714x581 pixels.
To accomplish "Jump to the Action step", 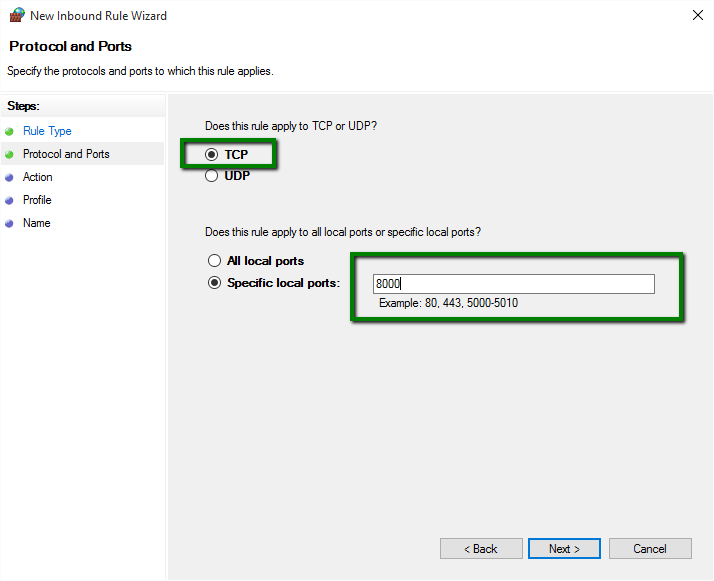I will (x=38, y=177).
